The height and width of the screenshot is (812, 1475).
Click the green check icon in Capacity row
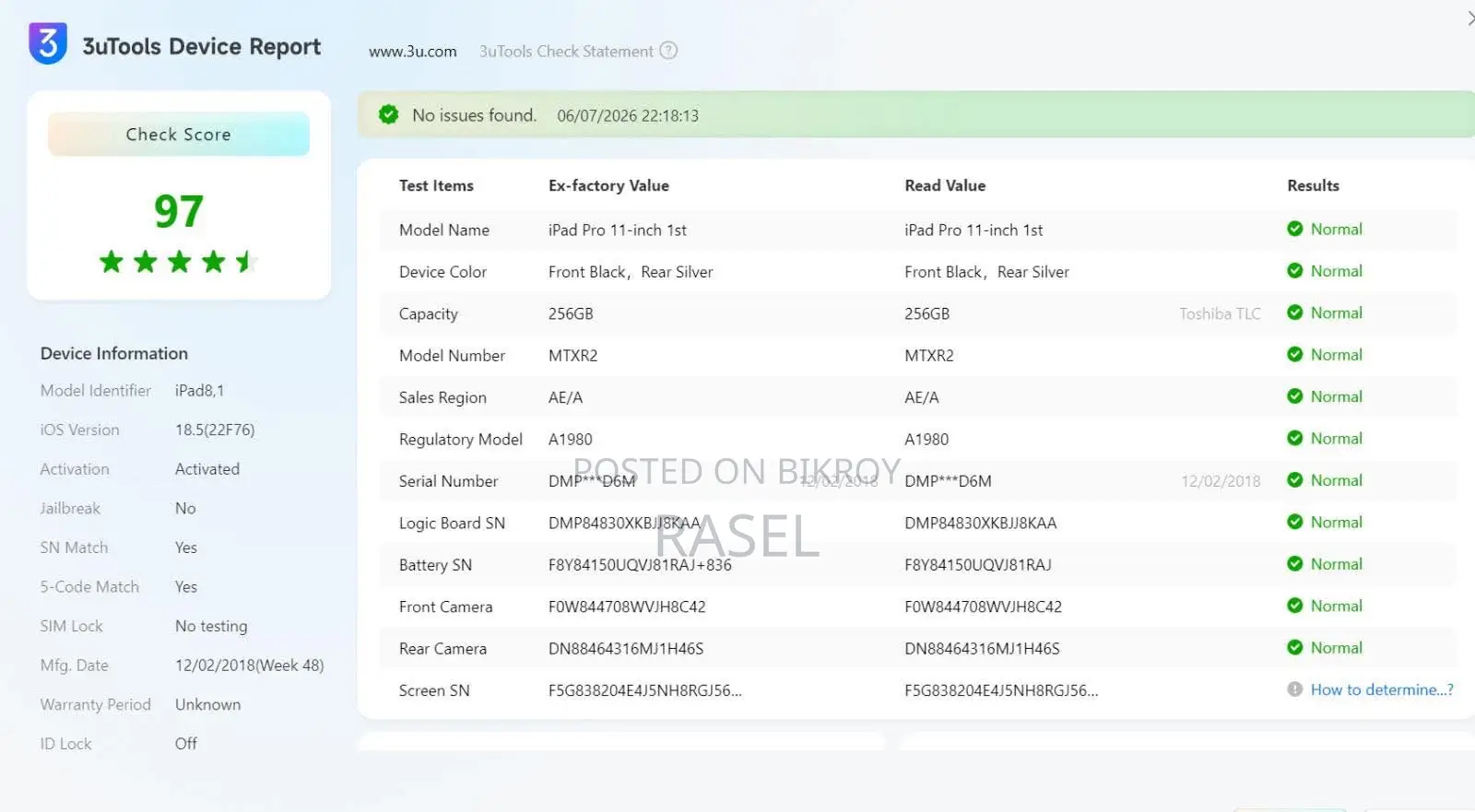1295,312
